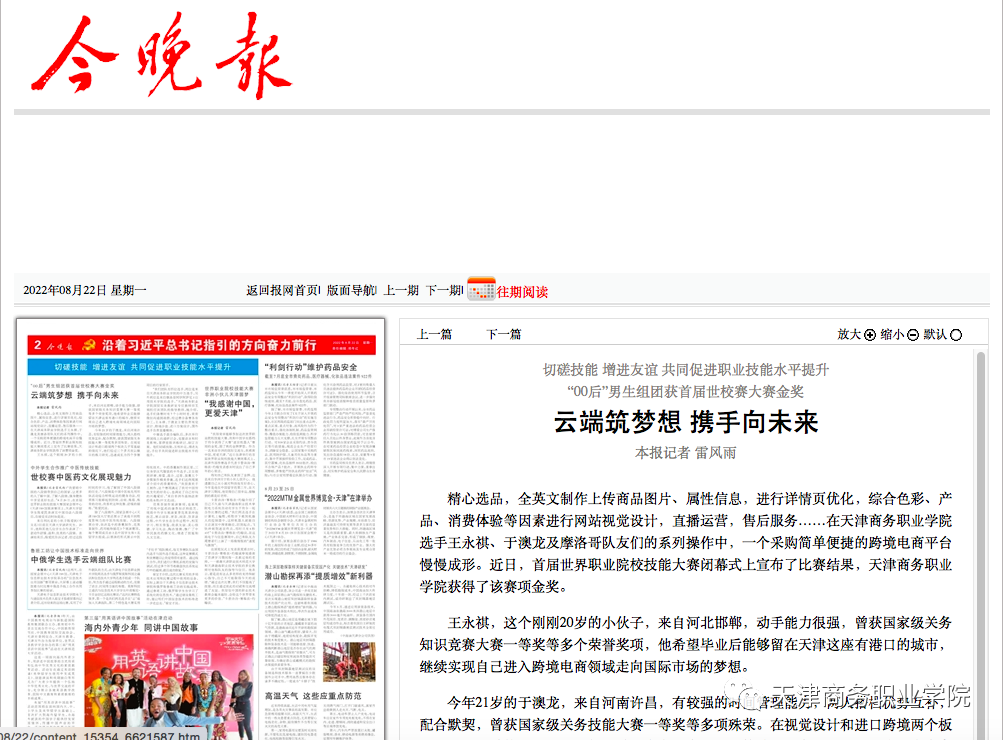Click the zoom-in plus circle icon
1003x740 pixels.
(870, 335)
